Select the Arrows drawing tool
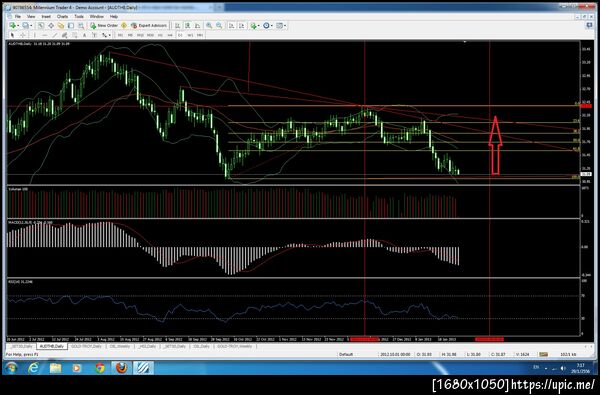The image size is (600, 395). [x=104, y=35]
